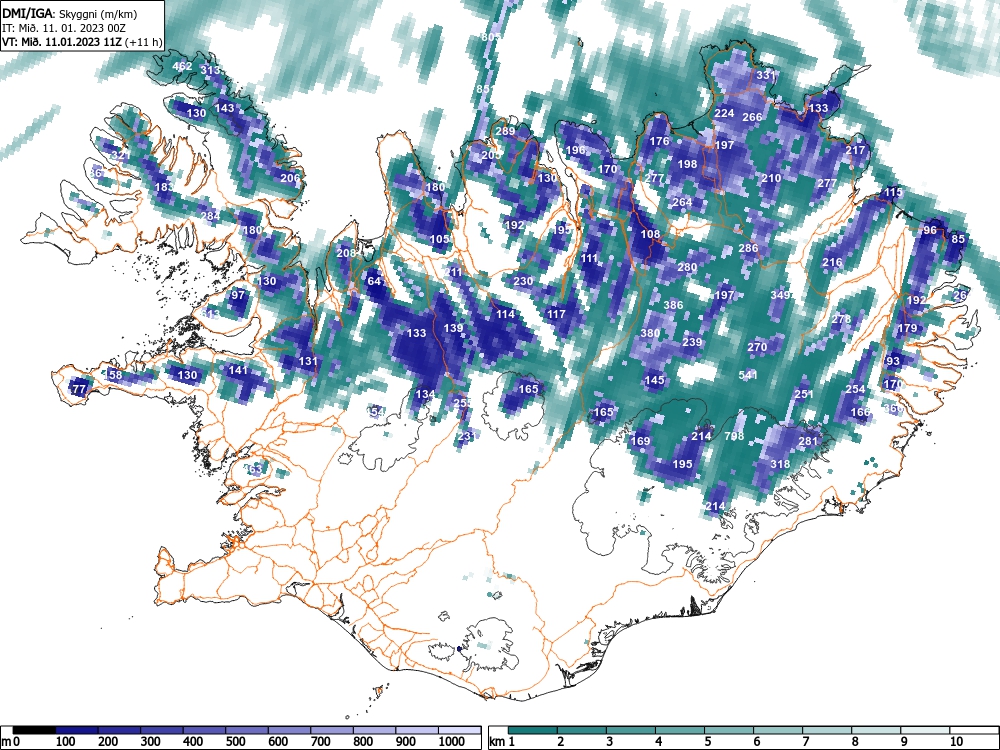Click visibility value 318 on the map
This screenshot has height=750, width=1000.
click(x=781, y=464)
